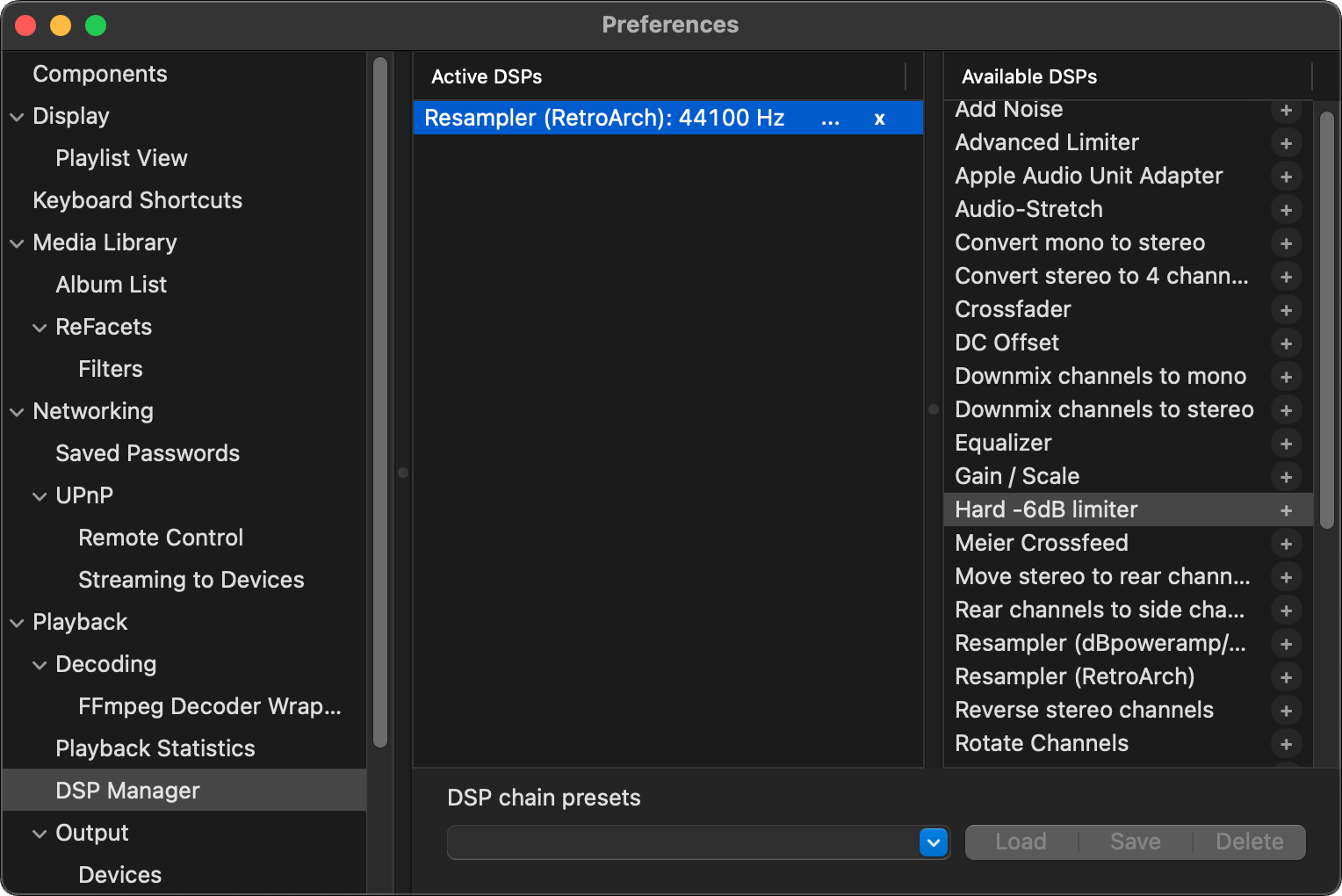Image resolution: width=1342 pixels, height=896 pixels.
Task: Click the plus icon beside Reverse stereo channels
Action: point(1286,711)
